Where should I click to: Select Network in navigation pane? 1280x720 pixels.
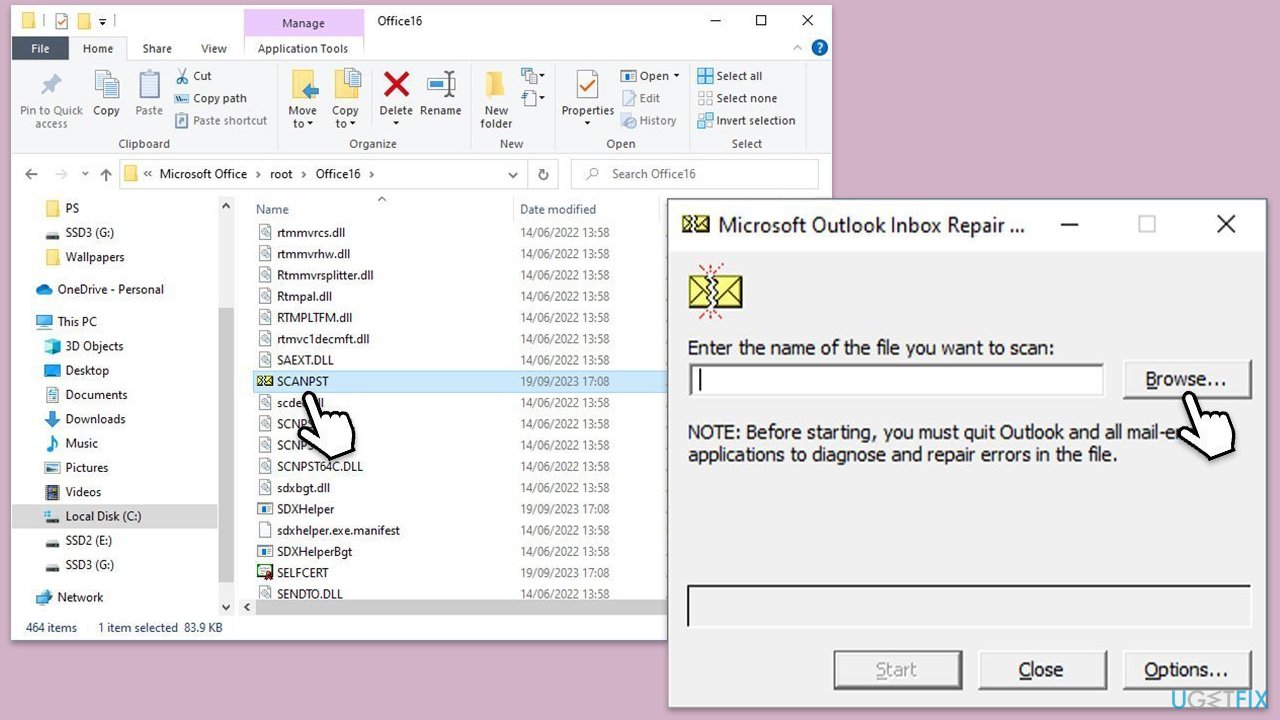point(80,597)
